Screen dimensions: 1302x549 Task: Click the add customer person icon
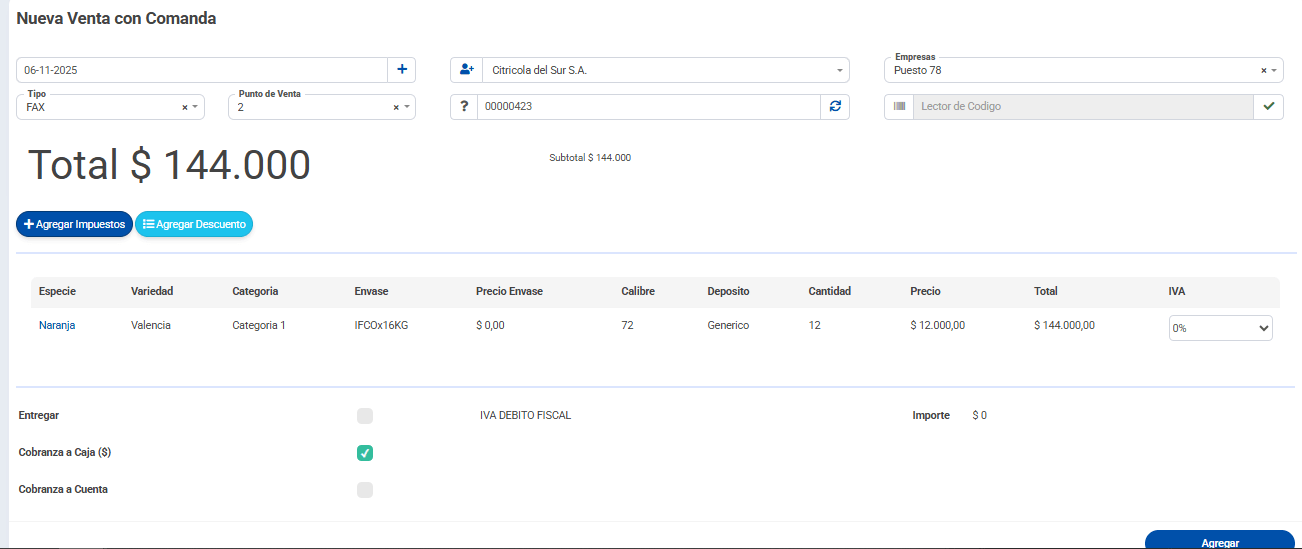point(466,70)
